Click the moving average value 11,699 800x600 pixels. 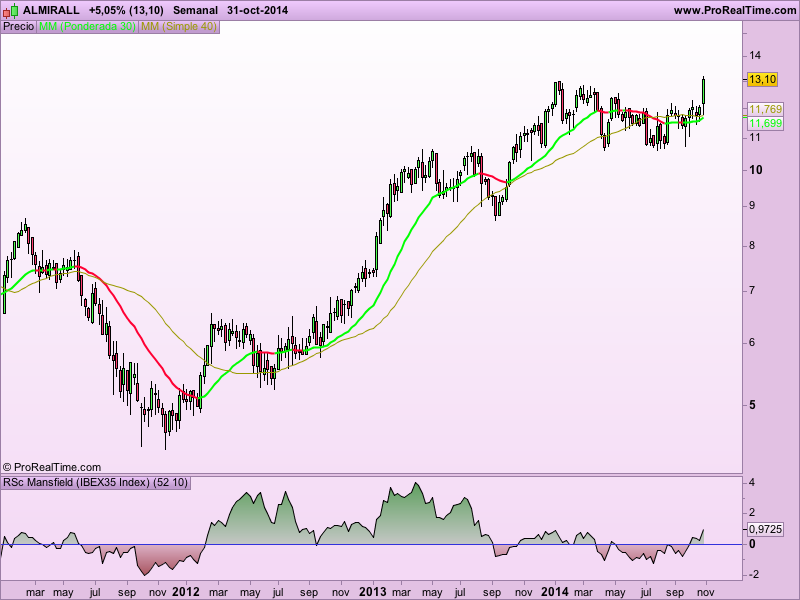(765, 123)
